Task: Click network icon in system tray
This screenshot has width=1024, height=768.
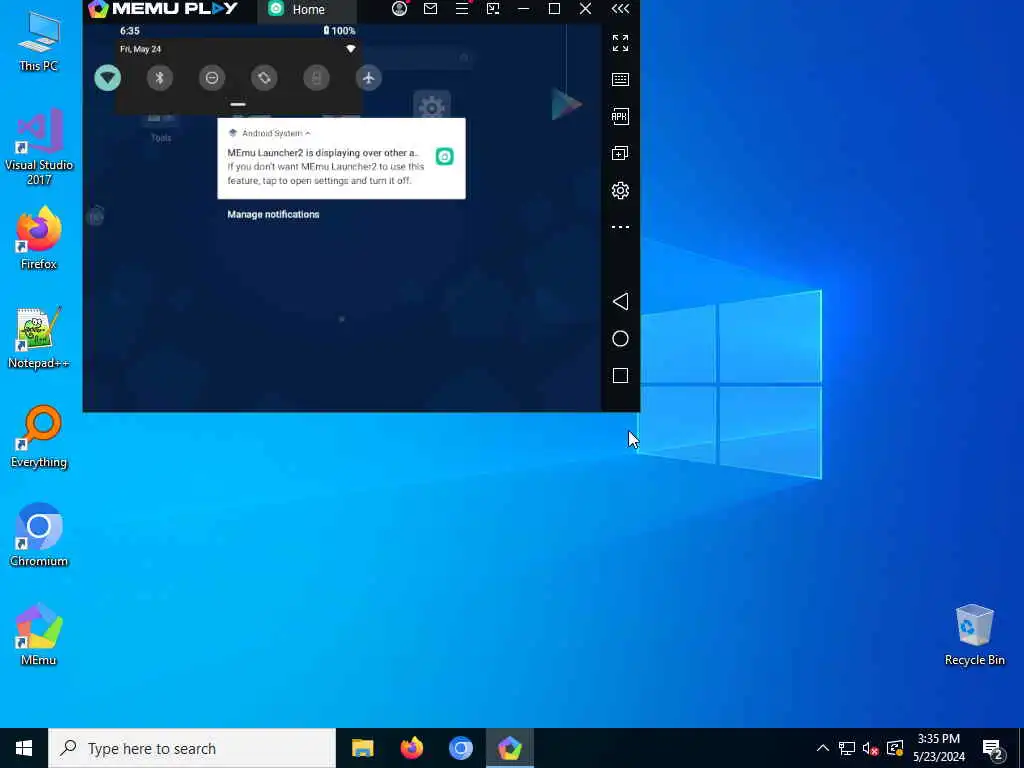Action: (x=847, y=748)
